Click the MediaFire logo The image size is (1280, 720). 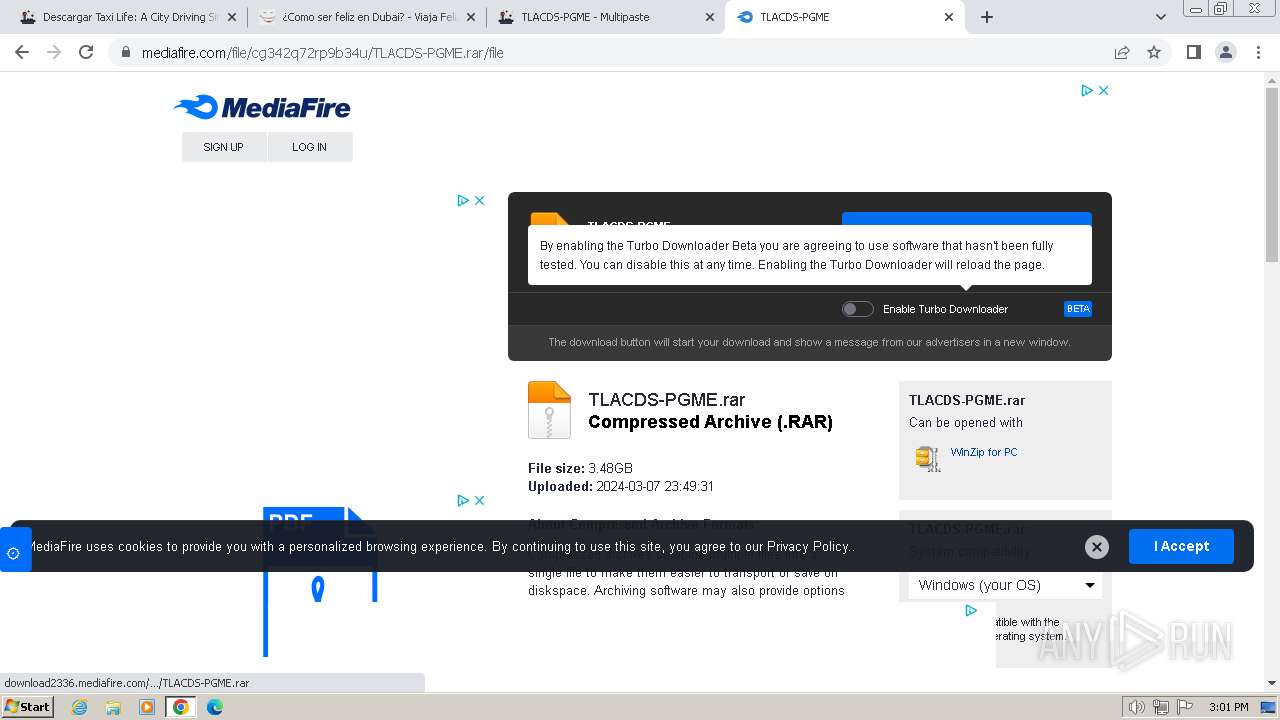262,107
